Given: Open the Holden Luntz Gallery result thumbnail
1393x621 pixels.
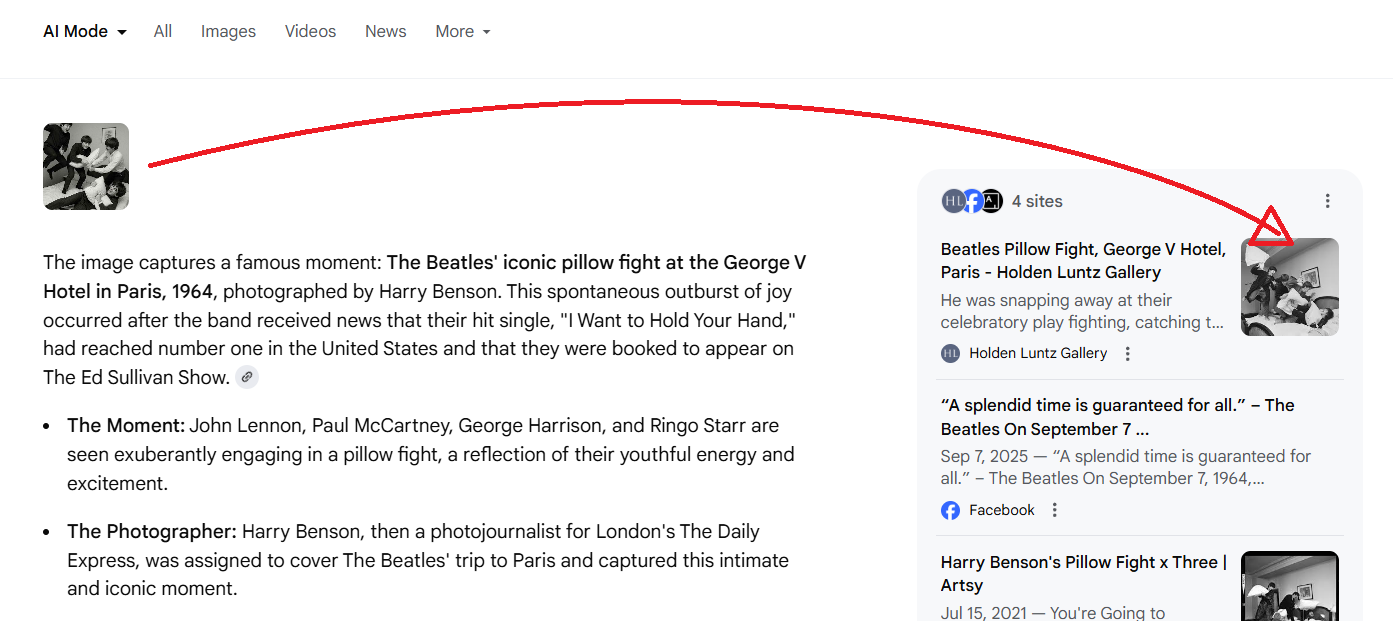Looking at the screenshot, I should point(1290,287).
